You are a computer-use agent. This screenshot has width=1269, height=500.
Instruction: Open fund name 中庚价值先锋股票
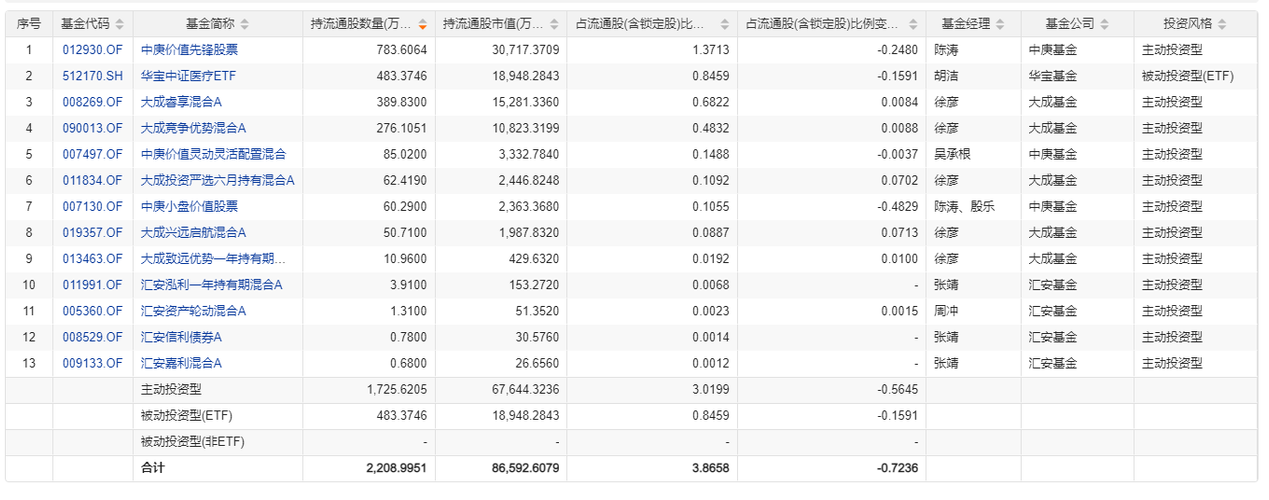point(189,50)
